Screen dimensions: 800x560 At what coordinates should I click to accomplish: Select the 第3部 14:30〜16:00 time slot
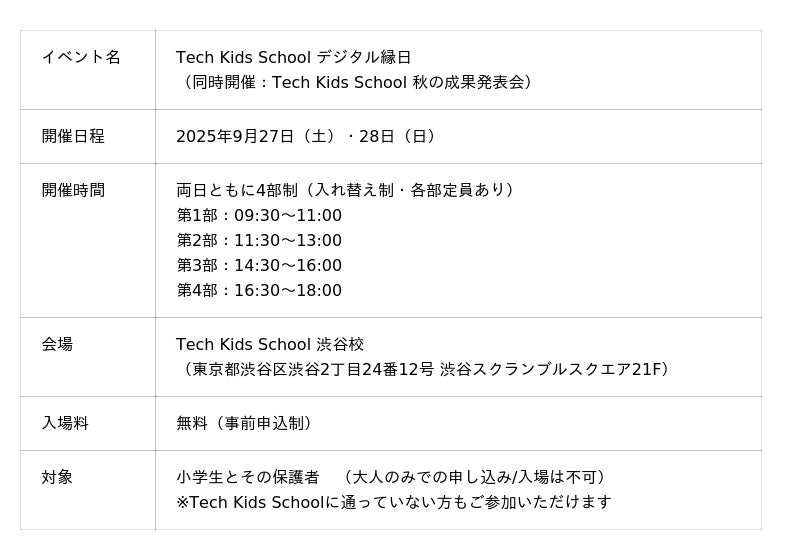(259, 265)
